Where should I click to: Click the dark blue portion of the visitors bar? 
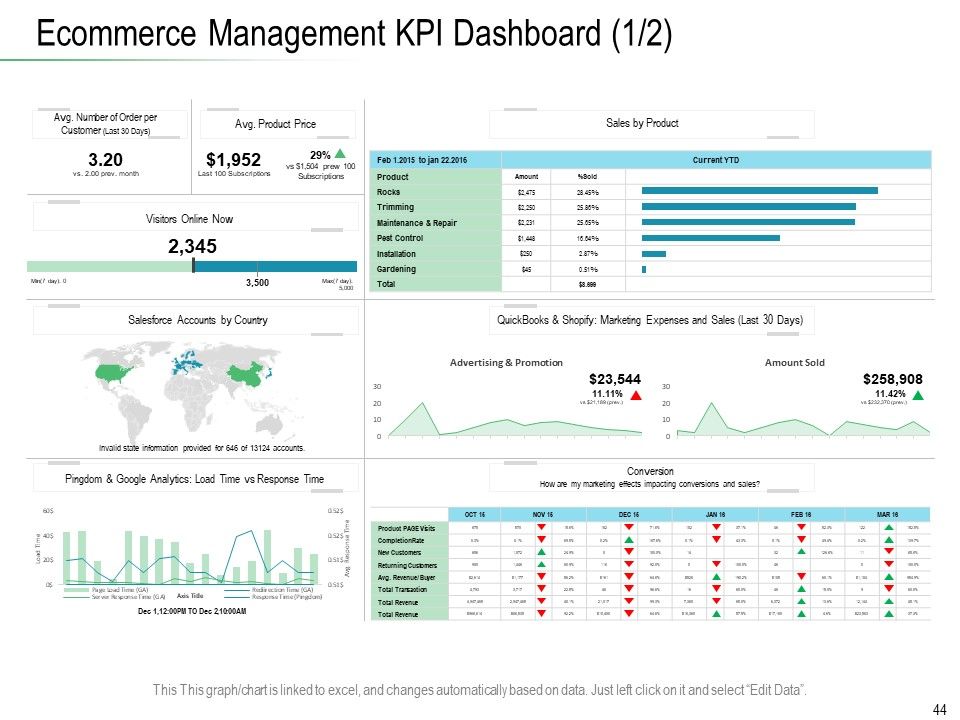pos(276,266)
